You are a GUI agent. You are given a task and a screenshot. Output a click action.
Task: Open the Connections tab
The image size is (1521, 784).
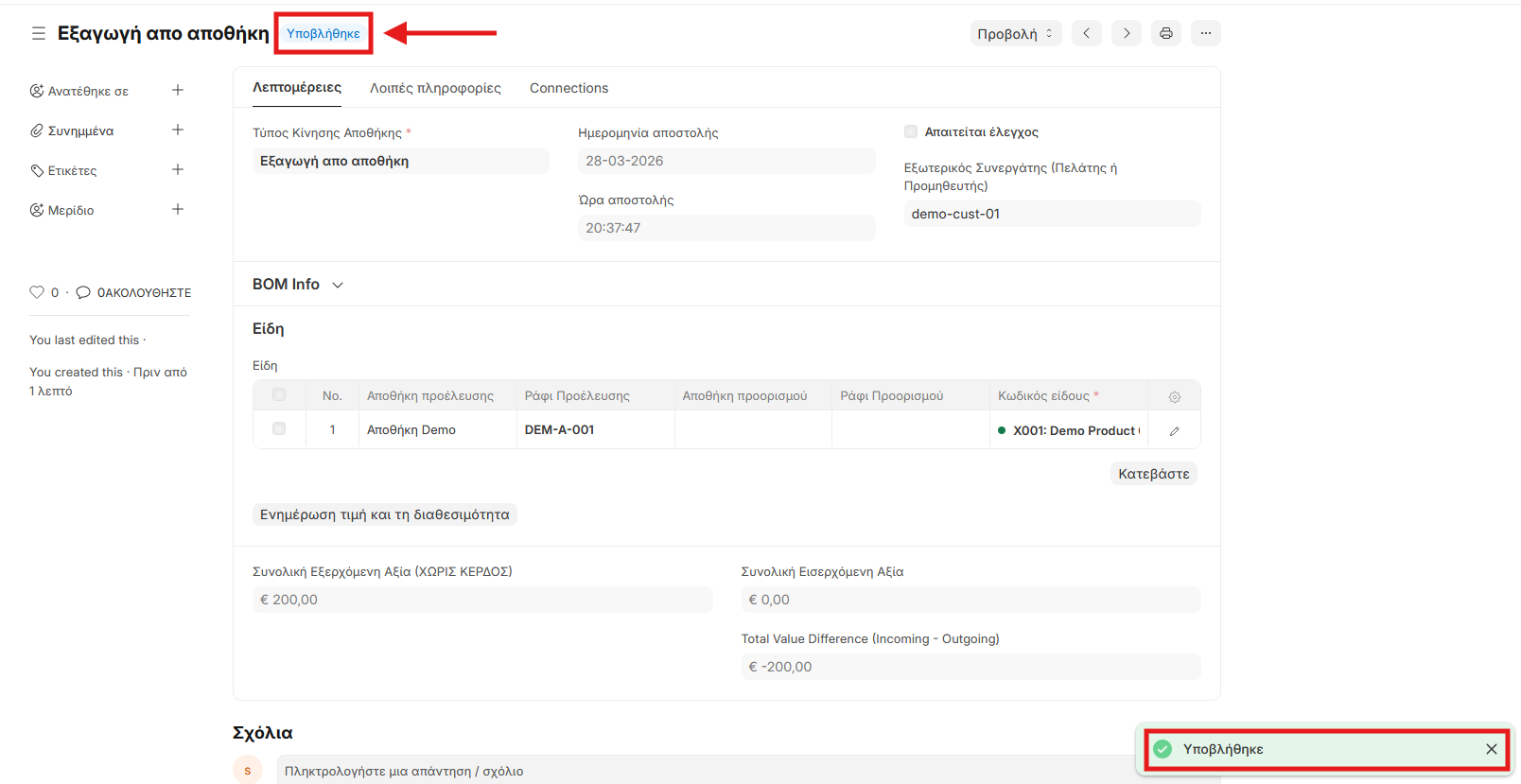point(568,88)
